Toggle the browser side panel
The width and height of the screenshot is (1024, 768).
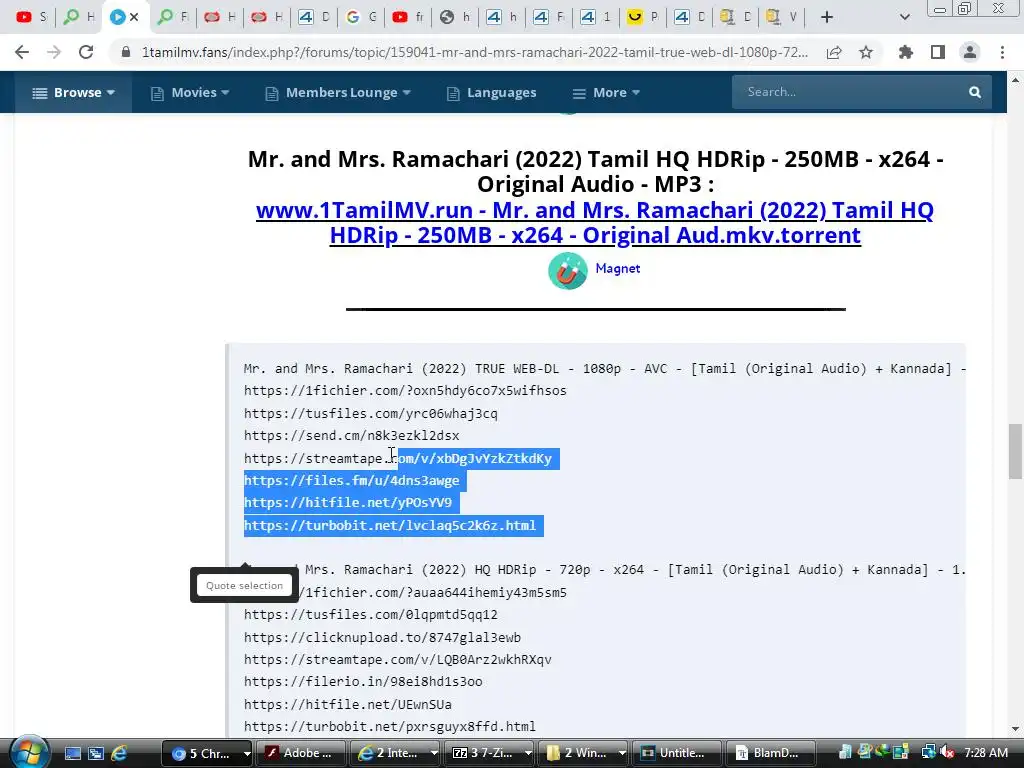coord(938,52)
